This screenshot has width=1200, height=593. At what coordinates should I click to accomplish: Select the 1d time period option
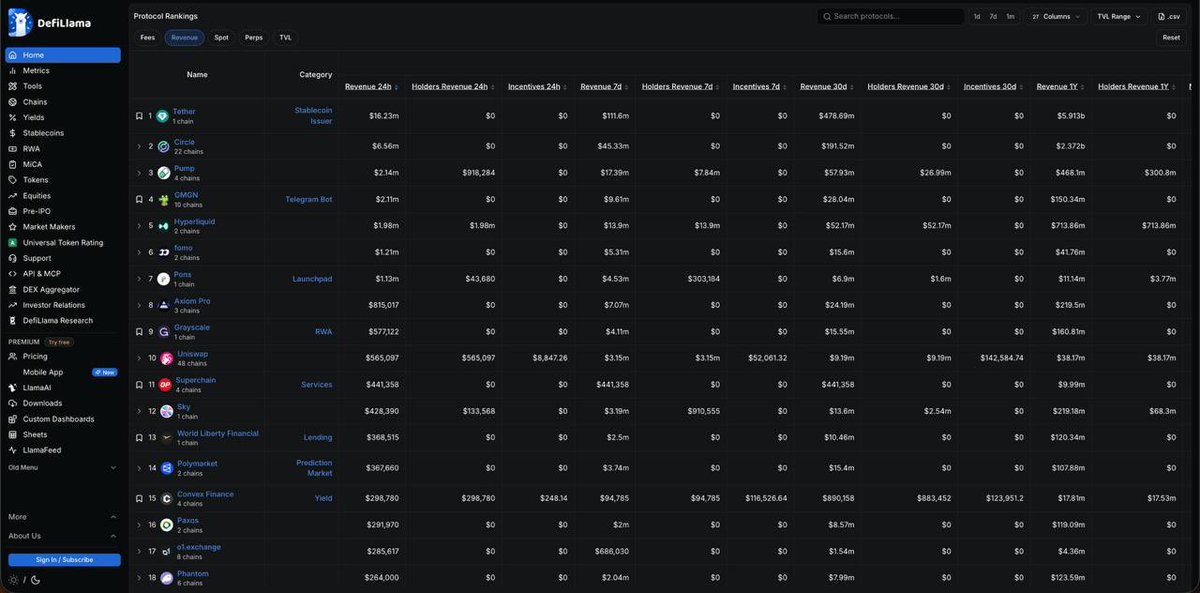[x=977, y=17]
